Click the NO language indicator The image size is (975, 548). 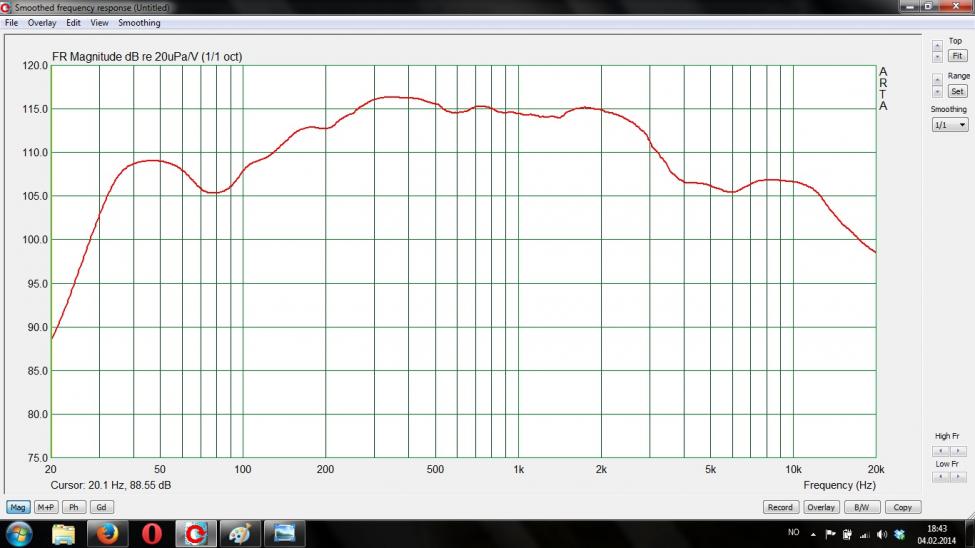tap(793, 532)
